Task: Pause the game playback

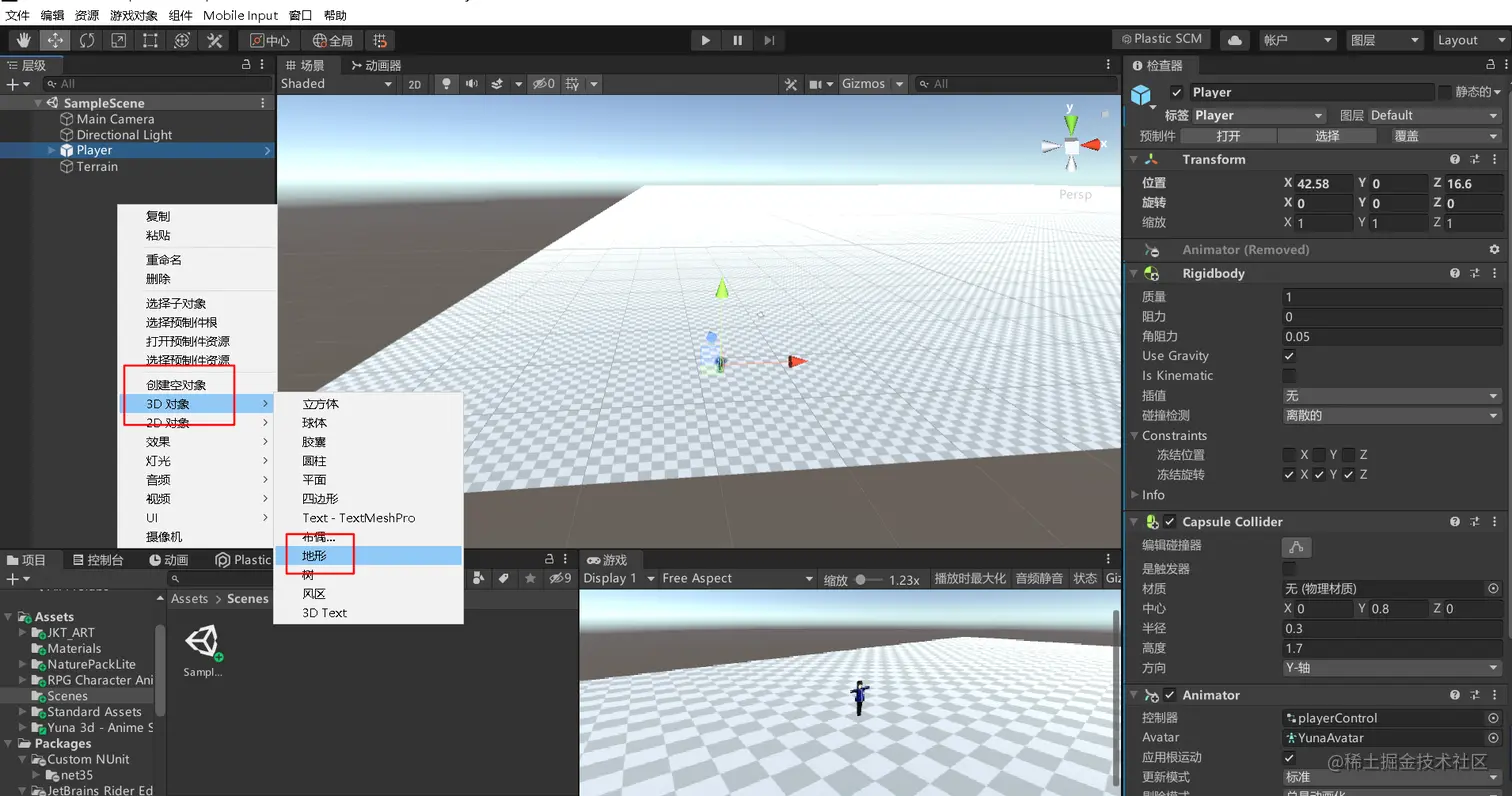Action: (x=737, y=40)
